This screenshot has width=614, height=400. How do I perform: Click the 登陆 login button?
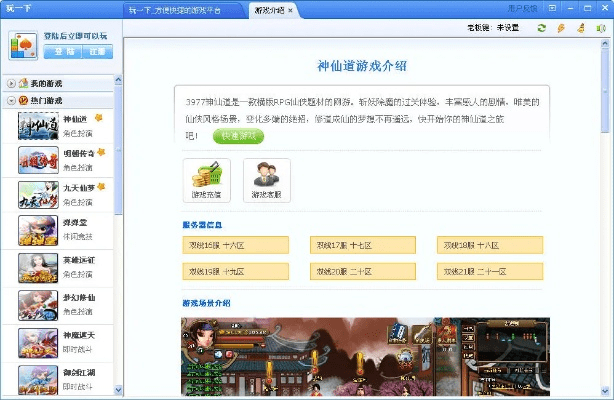pos(63,52)
